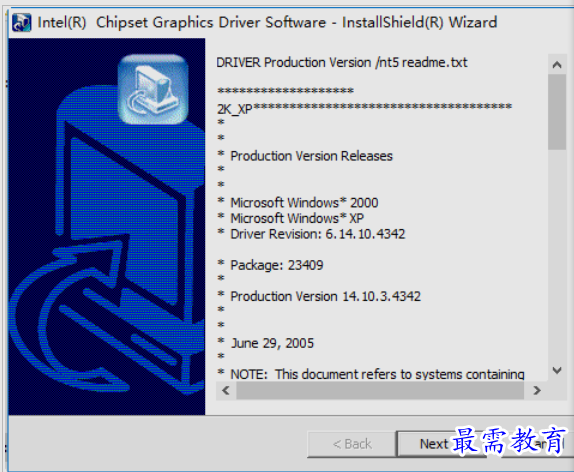The width and height of the screenshot is (574, 472).
Task: Click the horizontal scroll left arrow
Action: coord(226,390)
